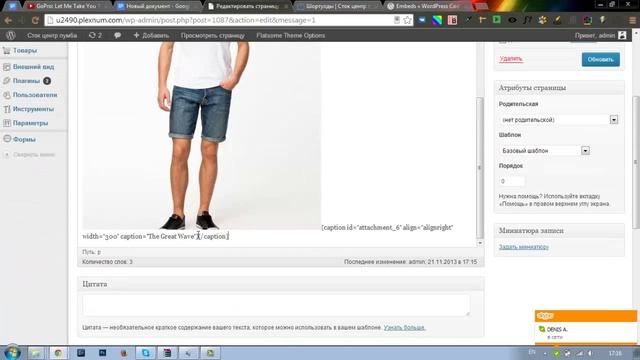Follow the Узнать больше link
The width and height of the screenshot is (640, 360).
pyautogui.click(x=404, y=327)
